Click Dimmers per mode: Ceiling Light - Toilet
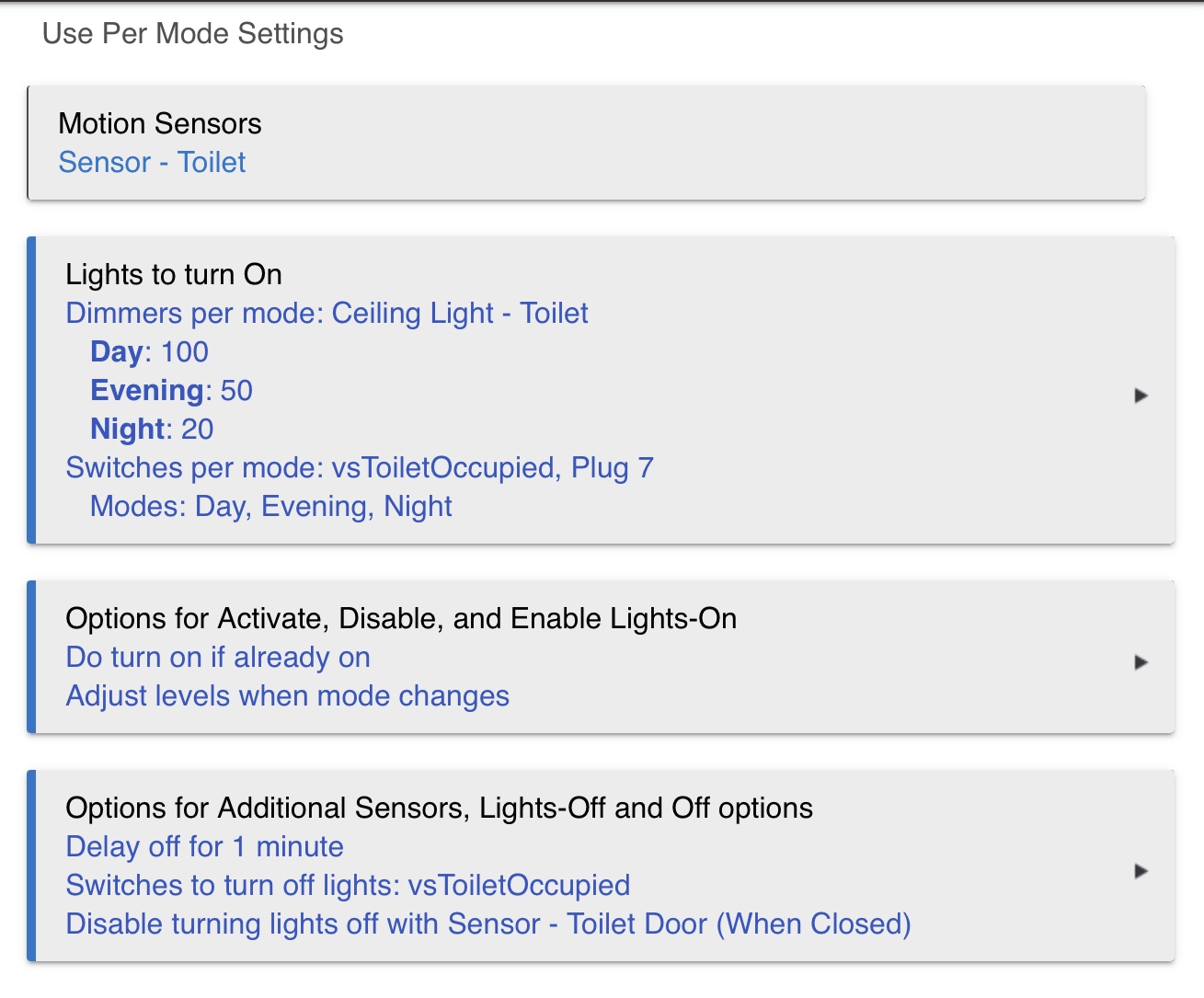1204x998 pixels. [327, 313]
